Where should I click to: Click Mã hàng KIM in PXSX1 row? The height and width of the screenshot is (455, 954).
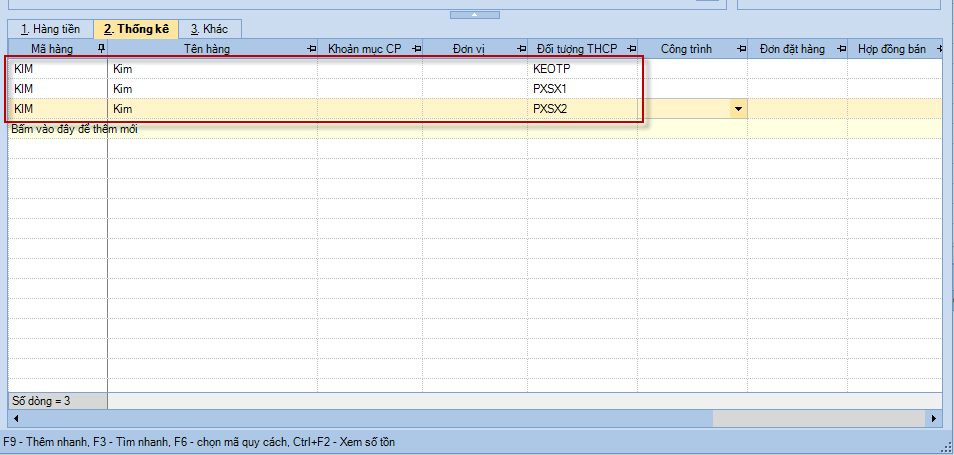(58, 89)
